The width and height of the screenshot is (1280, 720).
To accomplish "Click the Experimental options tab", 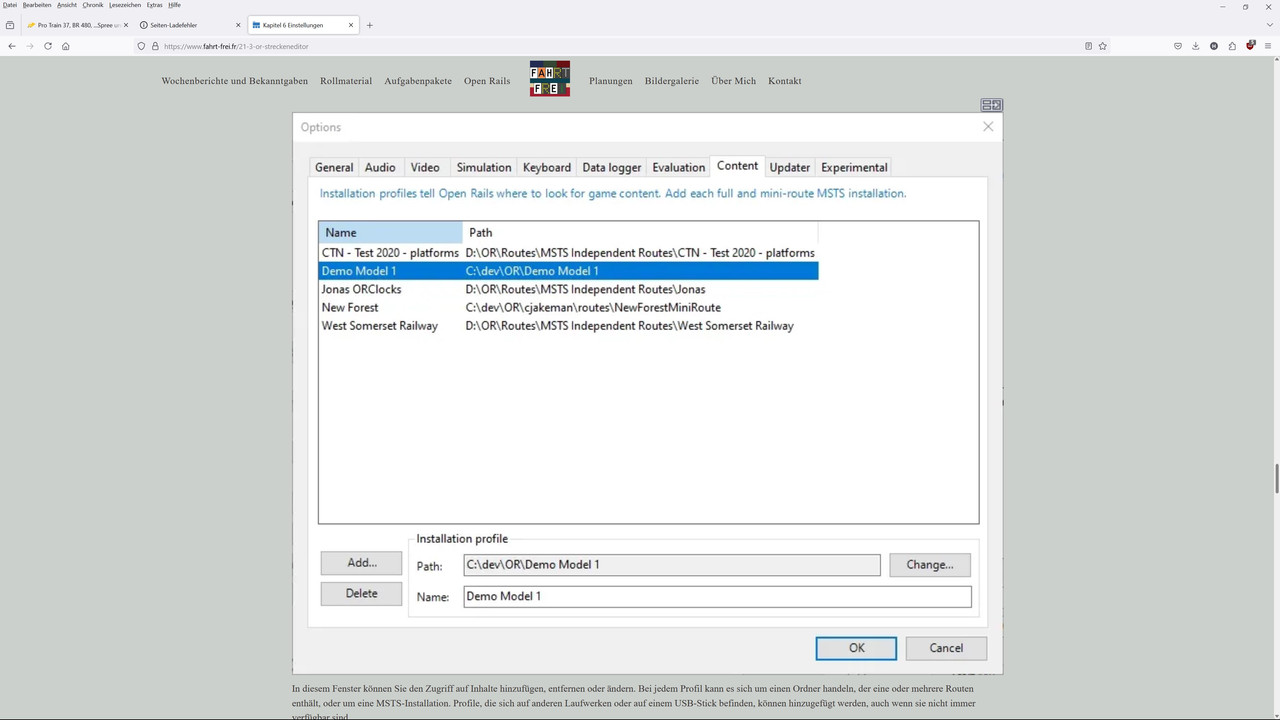I will pyautogui.click(x=854, y=168).
